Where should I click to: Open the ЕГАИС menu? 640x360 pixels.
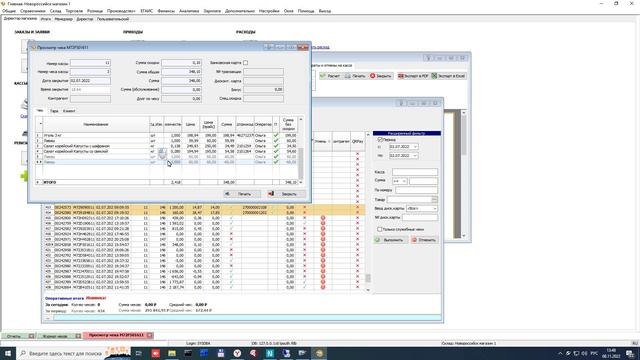(147, 11)
